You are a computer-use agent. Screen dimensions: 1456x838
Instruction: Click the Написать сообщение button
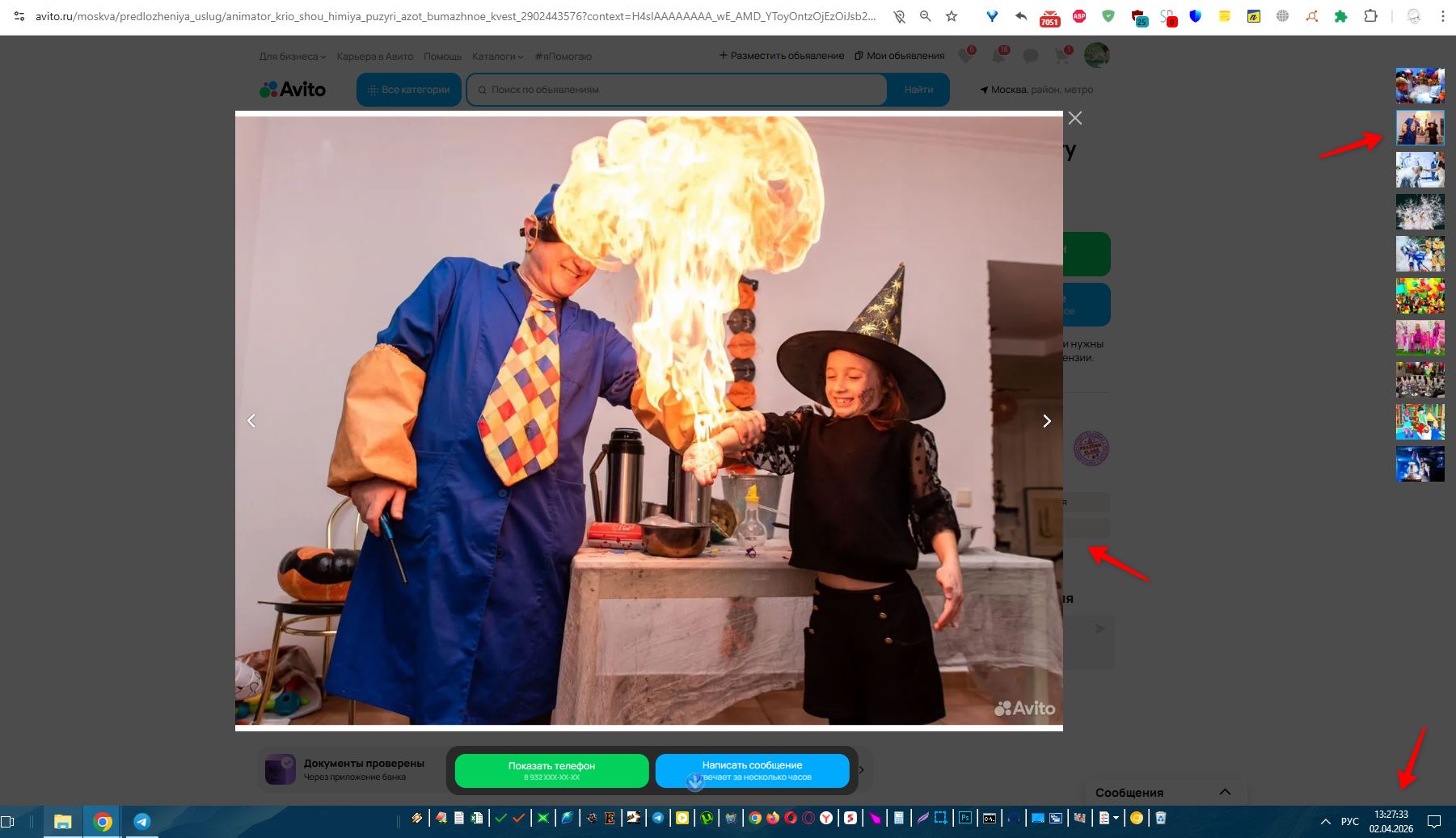tap(753, 771)
